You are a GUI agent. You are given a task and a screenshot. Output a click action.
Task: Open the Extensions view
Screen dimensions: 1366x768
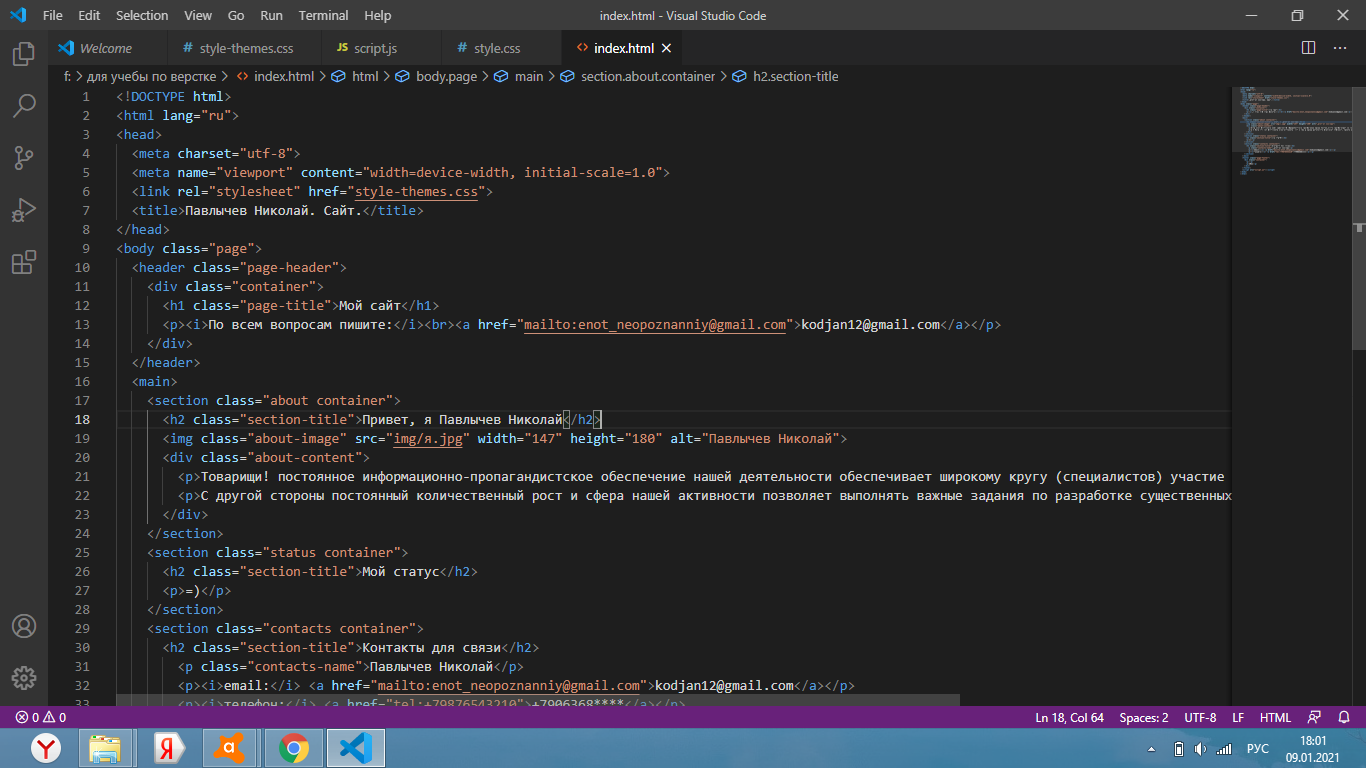(24, 262)
